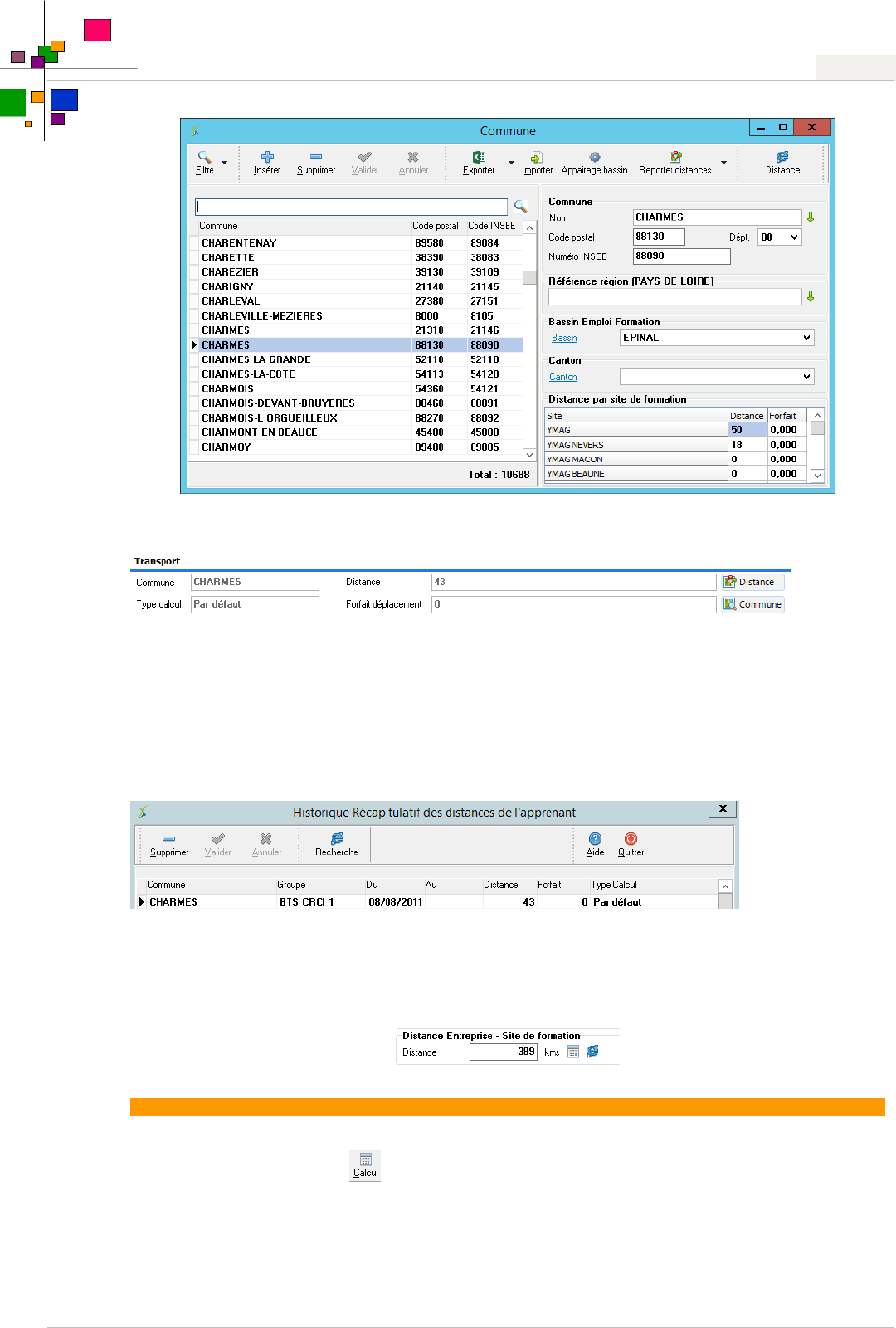
Task: Click the Canton link
Action: coord(563,377)
